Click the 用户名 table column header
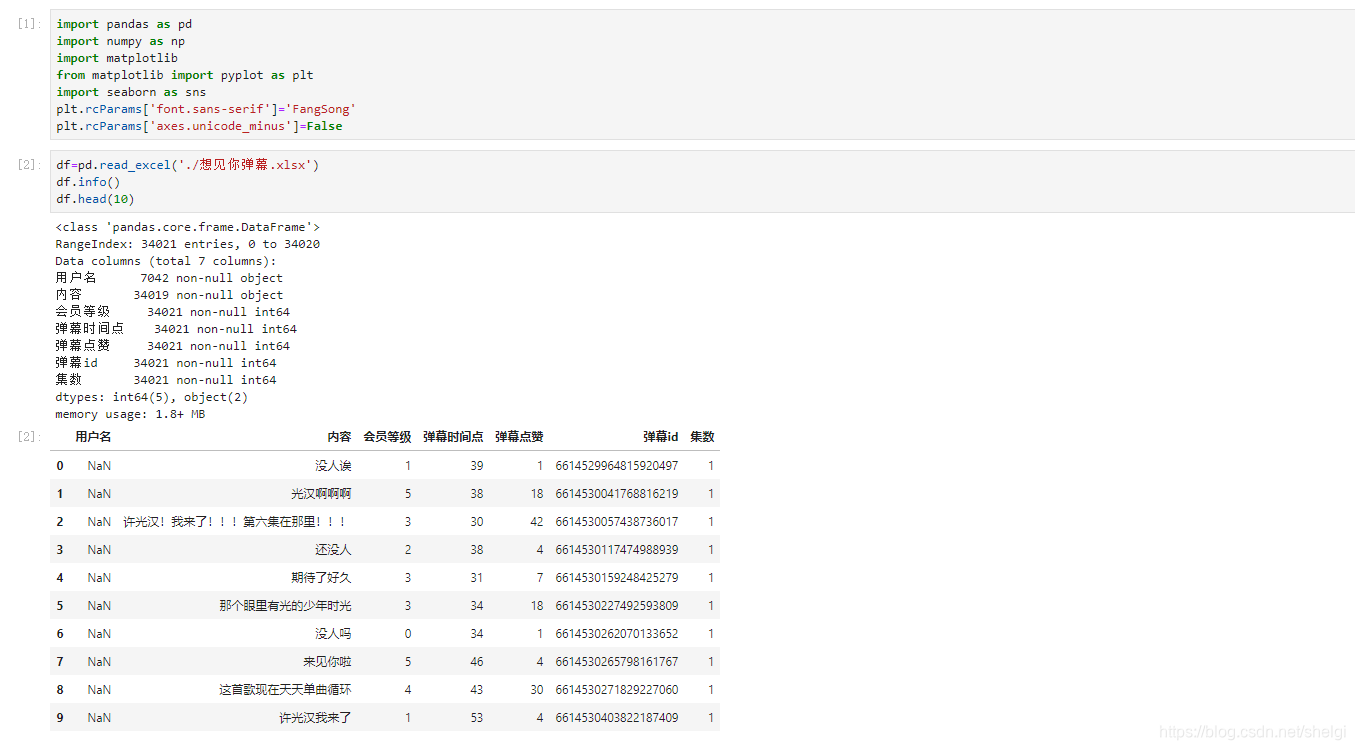This screenshot has height=750, width=1355. 93,437
